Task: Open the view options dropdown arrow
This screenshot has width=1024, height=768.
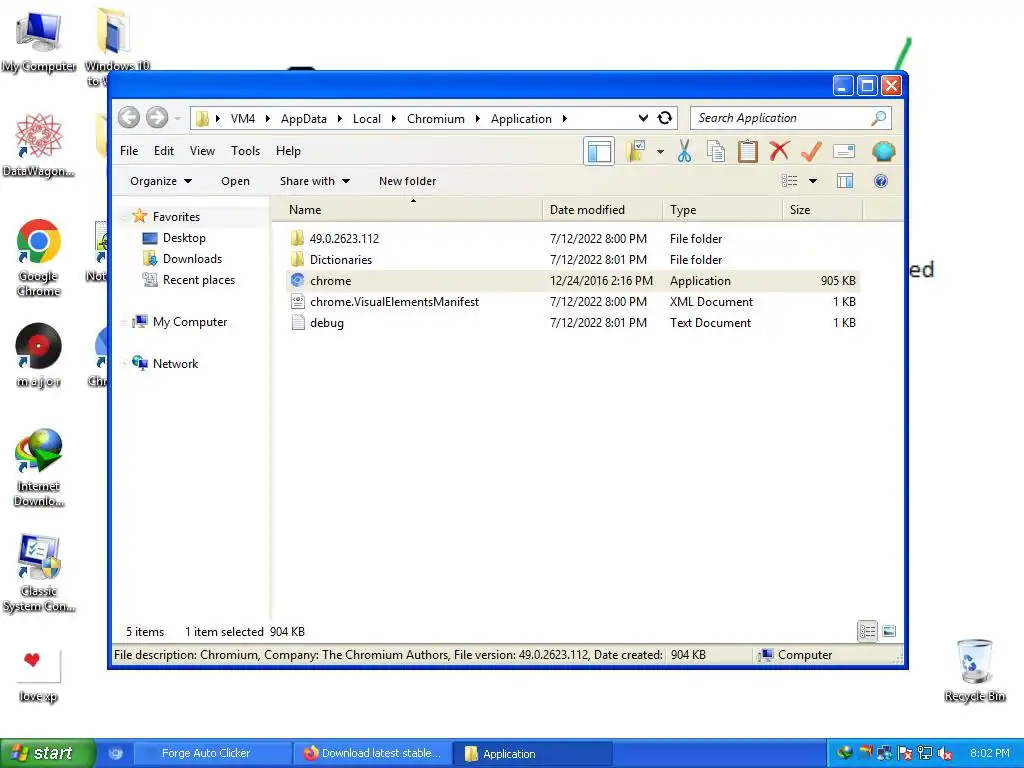Action: pyautogui.click(x=813, y=181)
